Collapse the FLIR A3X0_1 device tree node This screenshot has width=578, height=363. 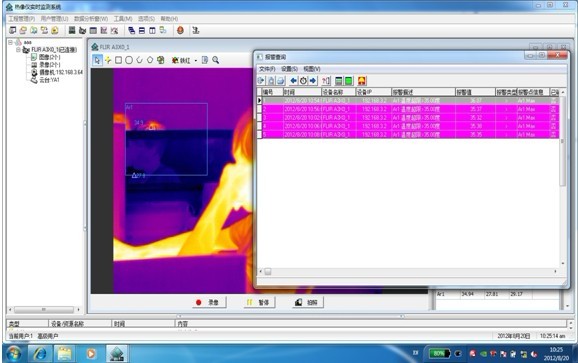[x=18, y=49]
